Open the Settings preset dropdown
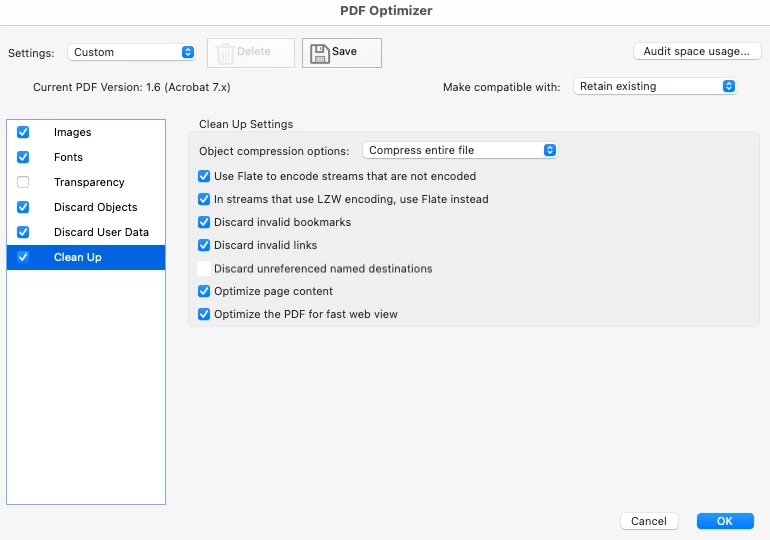Viewport: 770px width, 540px height. tap(132, 52)
